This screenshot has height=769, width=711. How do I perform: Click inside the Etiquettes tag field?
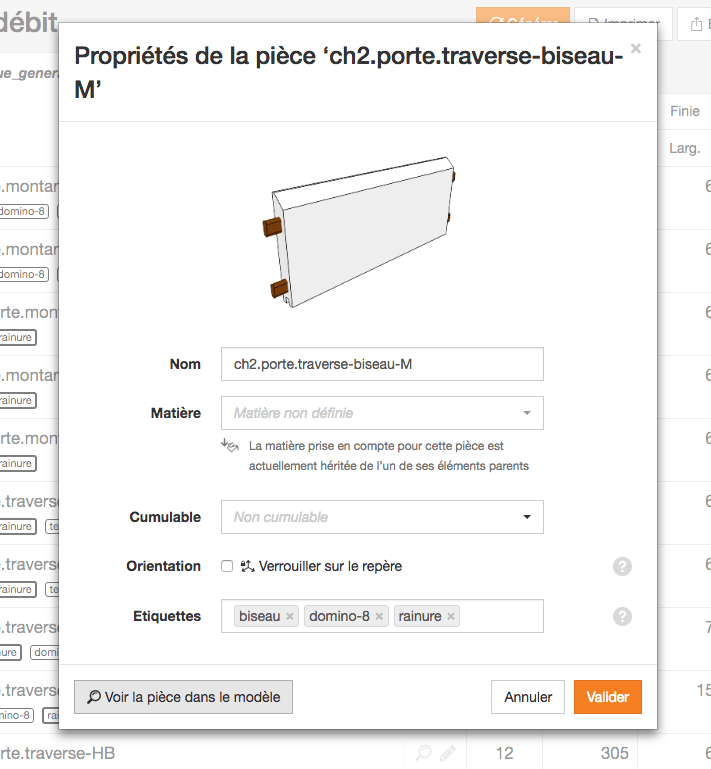pos(500,616)
